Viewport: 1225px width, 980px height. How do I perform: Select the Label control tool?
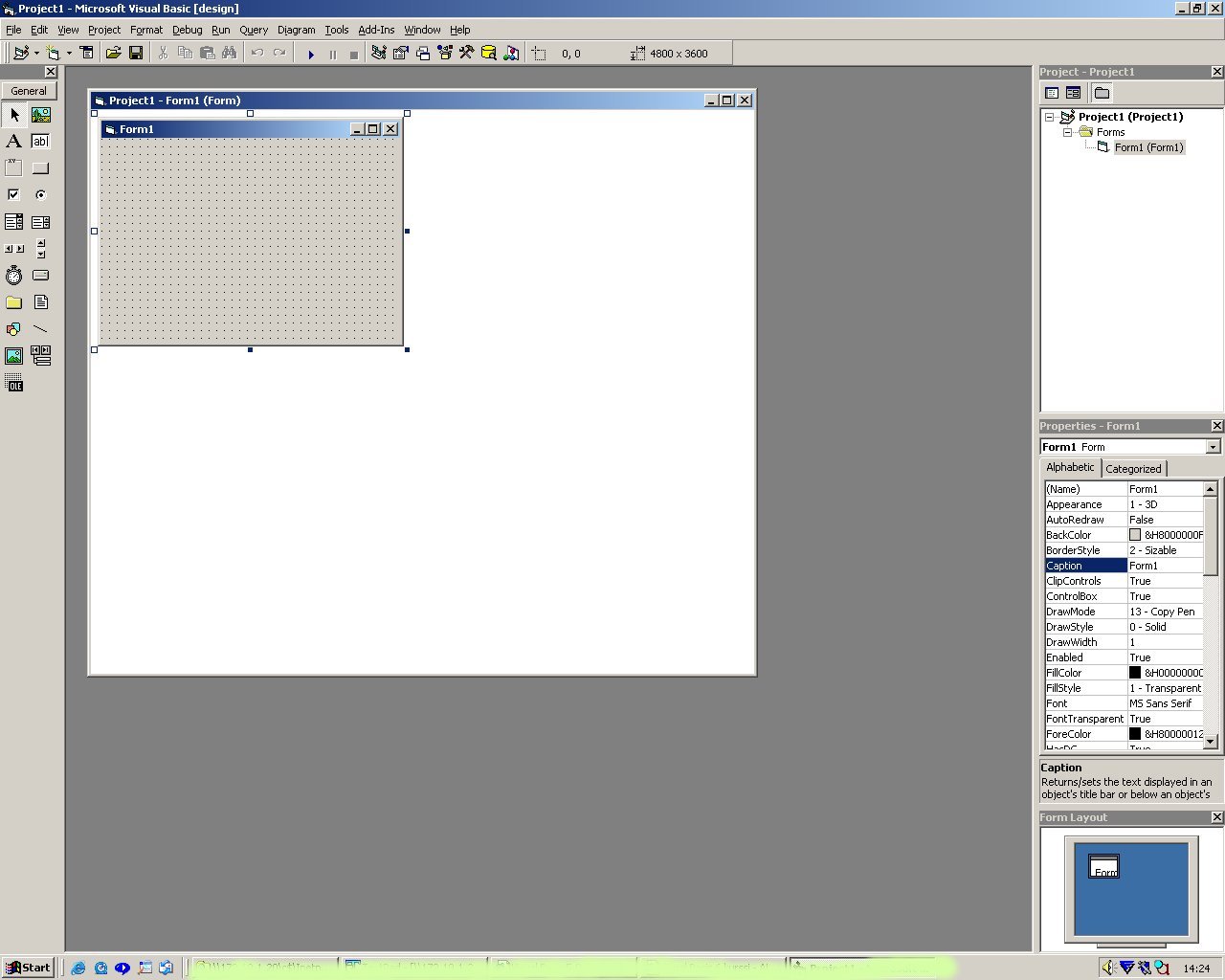click(14, 142)
